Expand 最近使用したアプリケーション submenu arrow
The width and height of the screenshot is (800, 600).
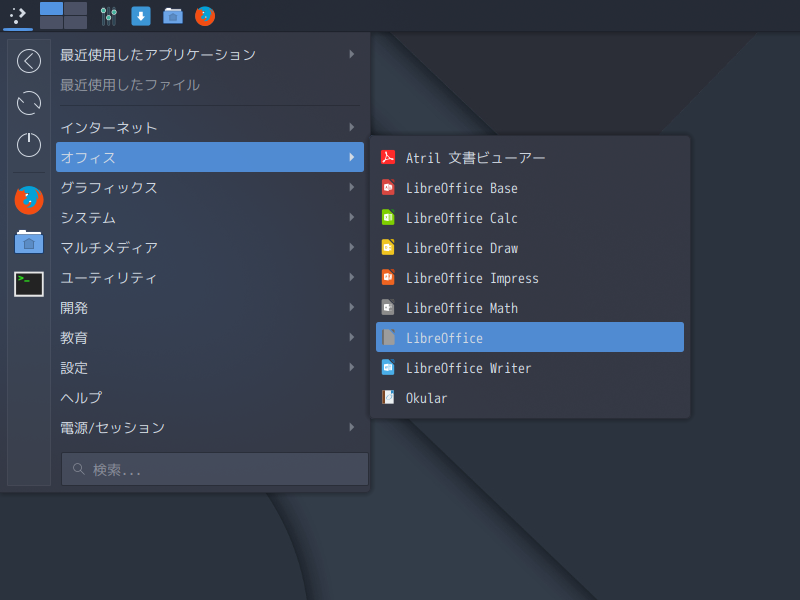tap(352, 54)
